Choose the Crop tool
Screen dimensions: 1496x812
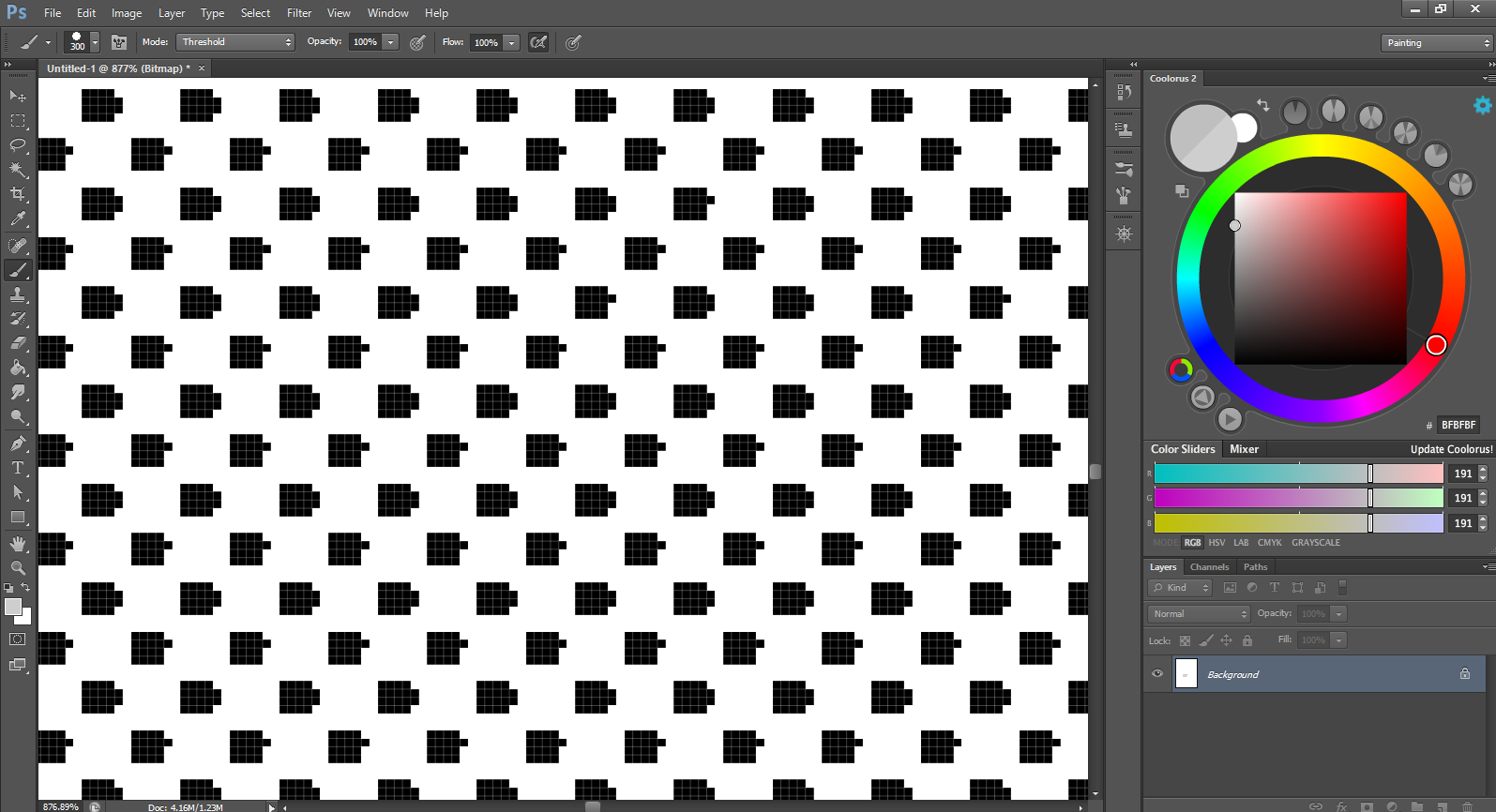[18, 194]
